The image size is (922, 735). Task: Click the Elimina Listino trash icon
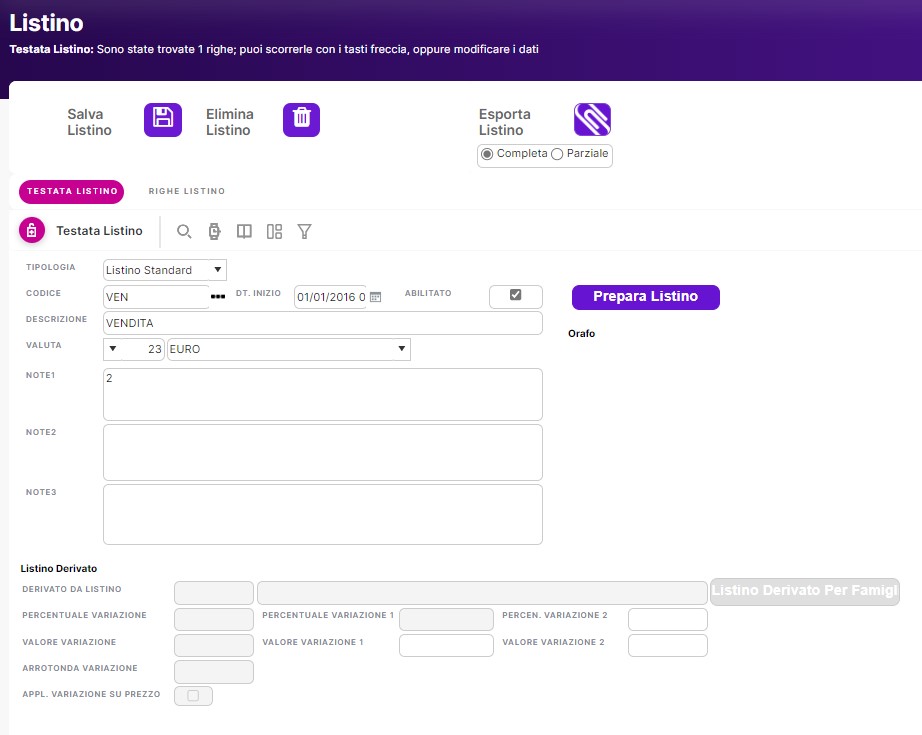301,120
